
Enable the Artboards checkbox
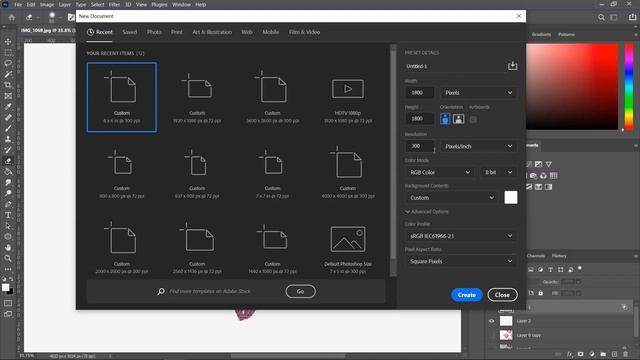(473, 120)
